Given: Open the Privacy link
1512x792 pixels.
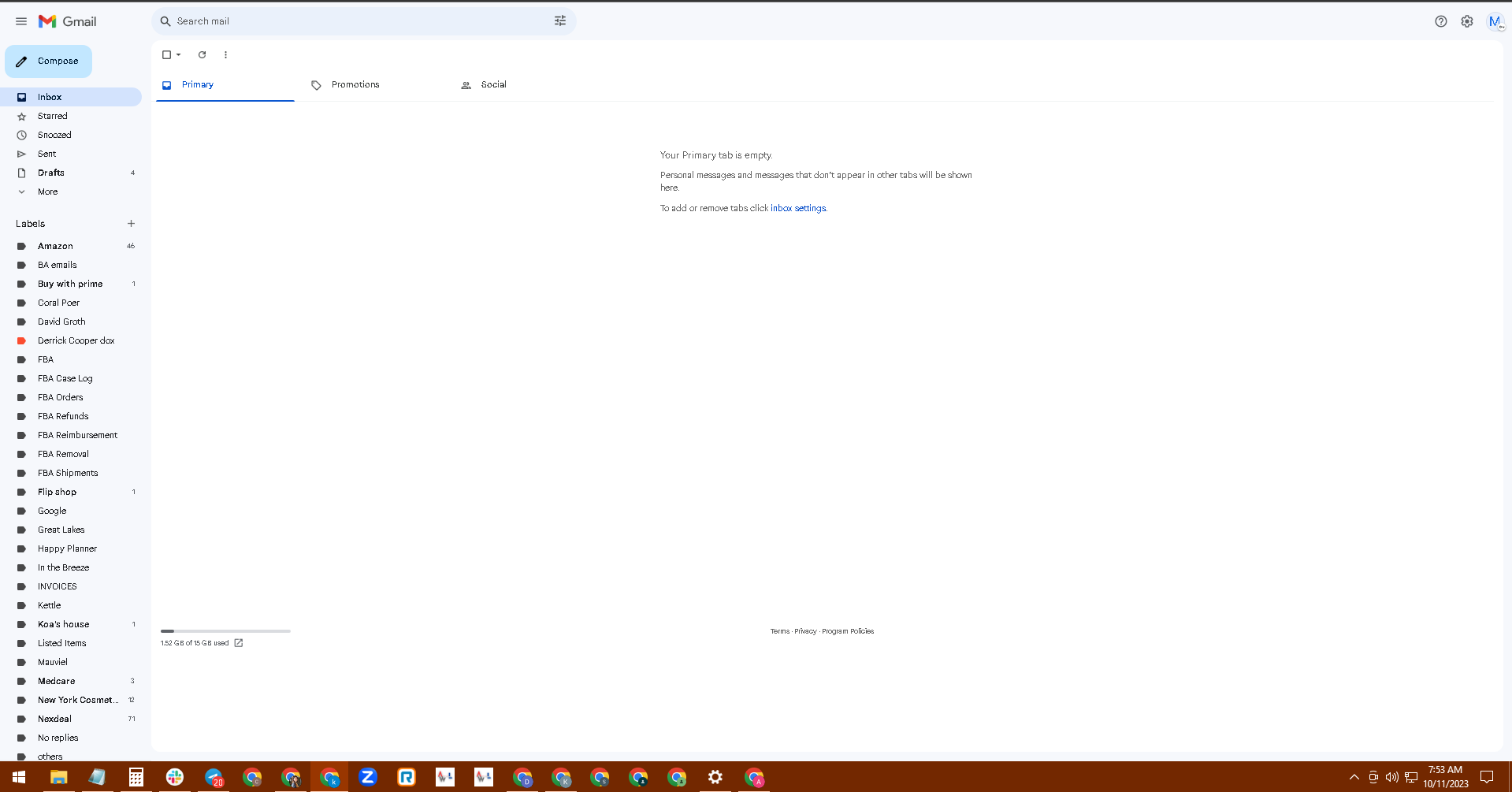Looking at the screenshot, I should coord(805,631).
